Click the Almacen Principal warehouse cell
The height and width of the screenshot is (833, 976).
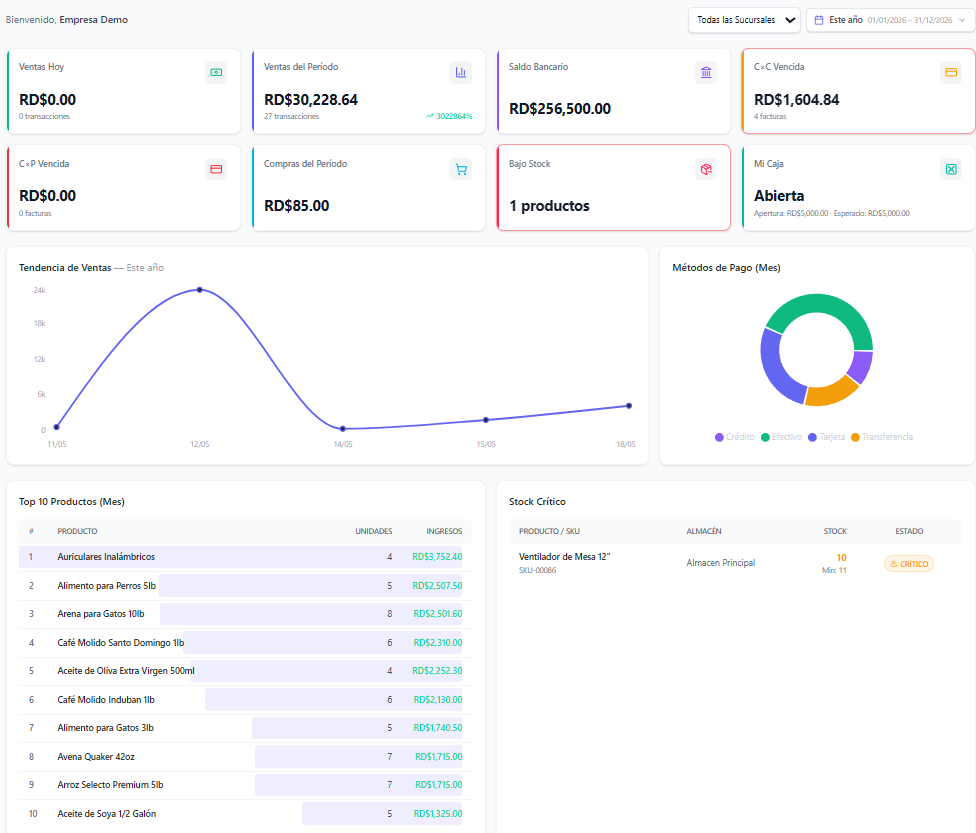(x=720, y=563)
